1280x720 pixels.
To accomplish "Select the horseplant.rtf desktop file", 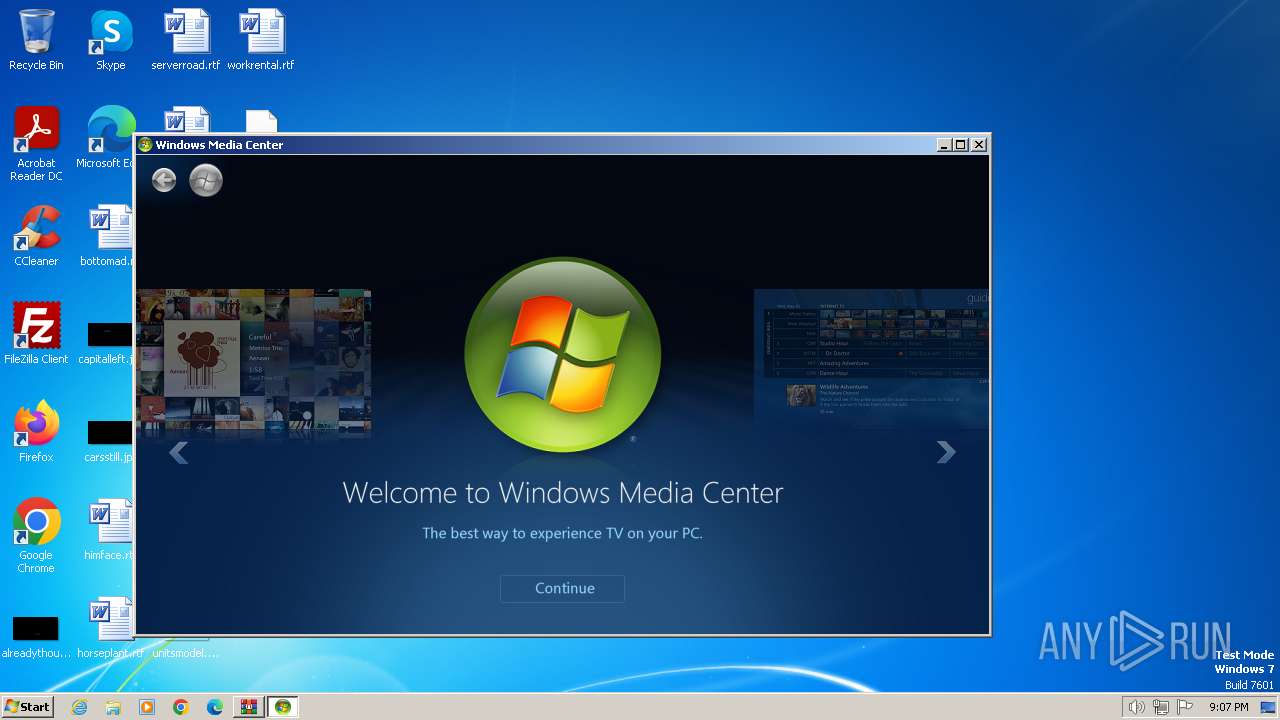I will tap(110, 628).
